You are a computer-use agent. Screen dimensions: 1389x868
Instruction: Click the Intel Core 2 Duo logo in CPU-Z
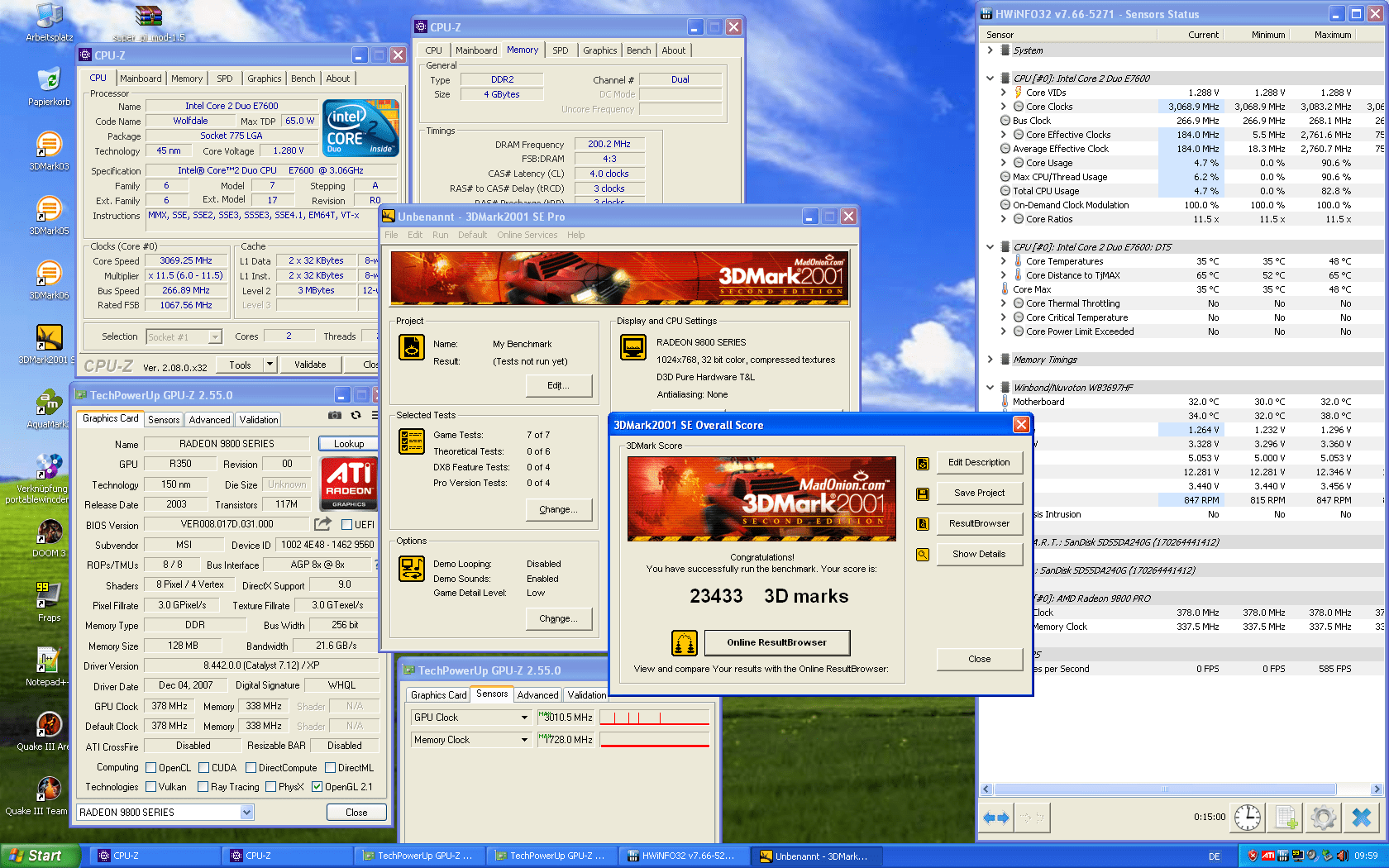point(360,127)
